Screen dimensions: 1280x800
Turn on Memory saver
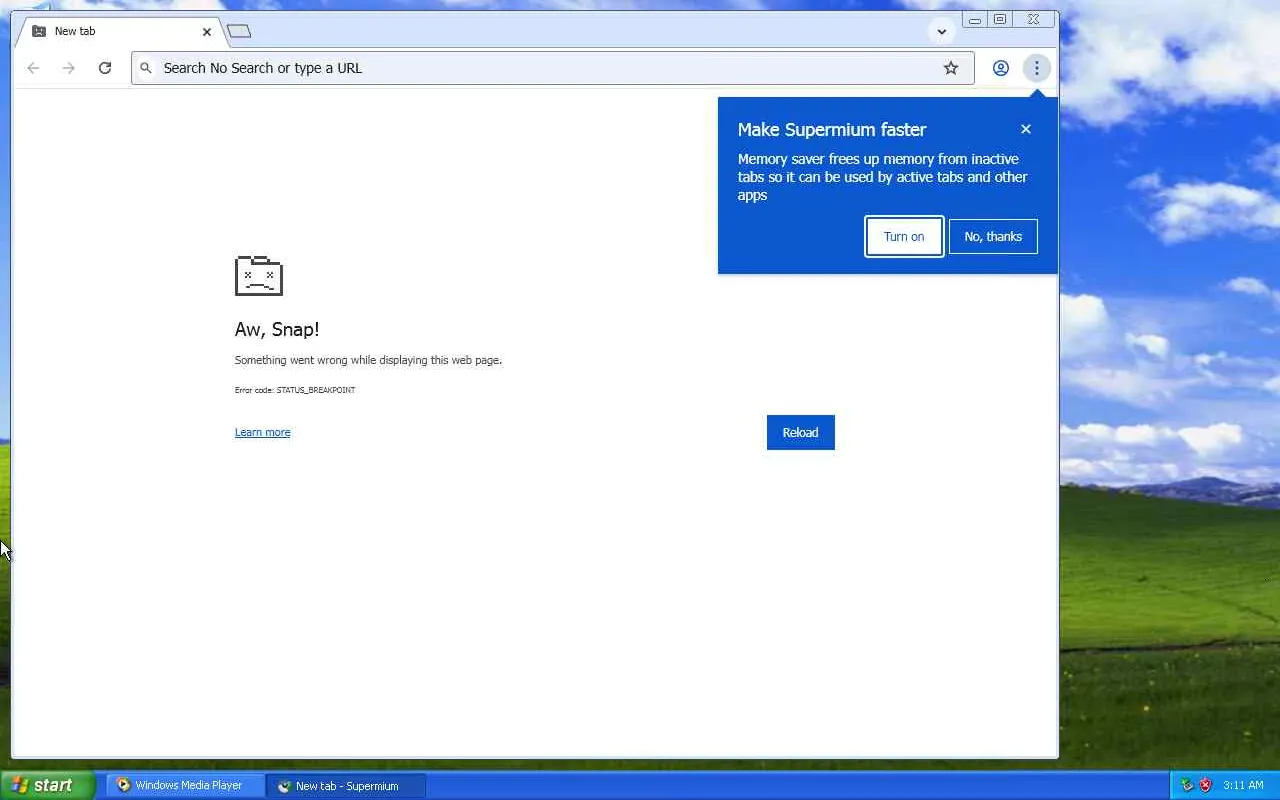point(904,237)
